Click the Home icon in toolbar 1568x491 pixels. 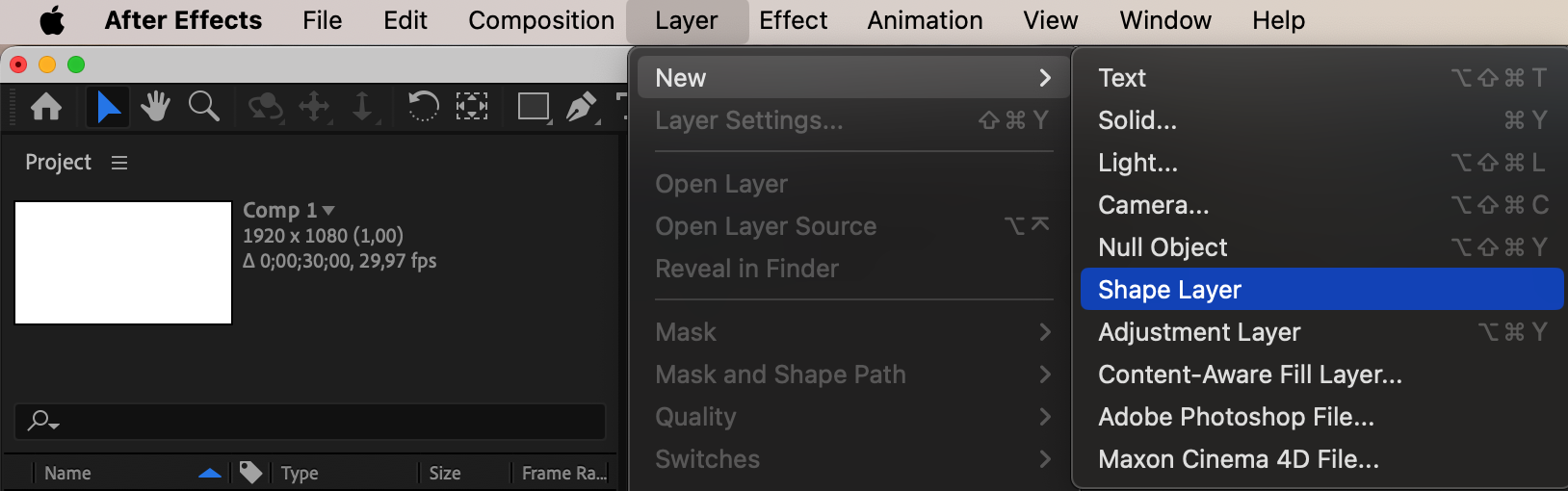click(46, 106)
